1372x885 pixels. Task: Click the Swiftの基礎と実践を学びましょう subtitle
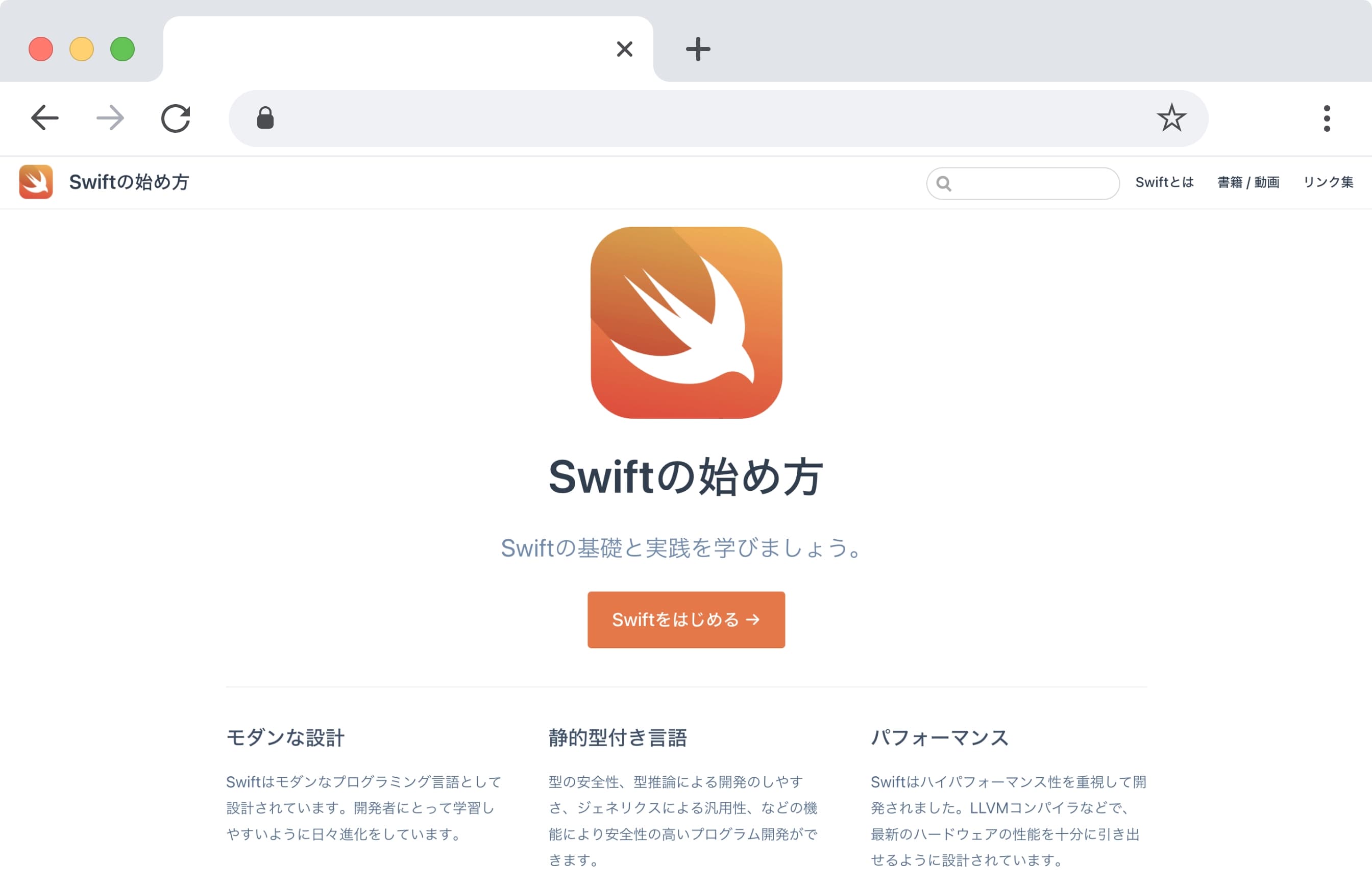(x=680, y=547)
